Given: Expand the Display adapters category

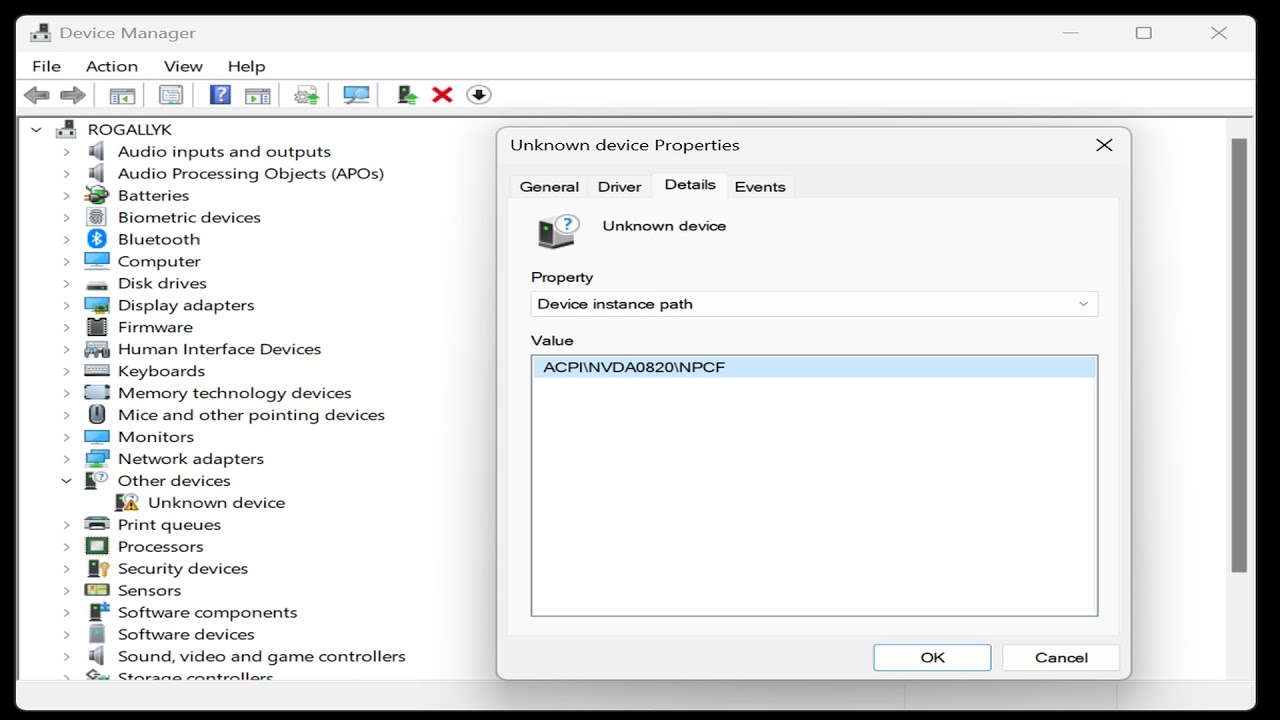Looking at the screenshot, I should pos(66,305).
